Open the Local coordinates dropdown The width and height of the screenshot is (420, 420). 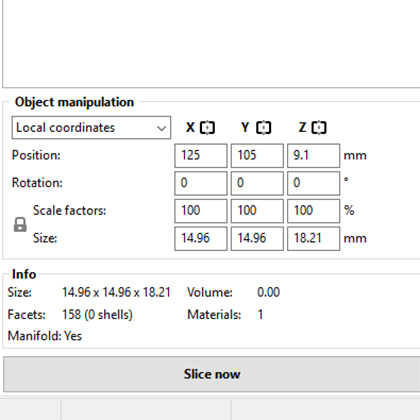click(x=91, y=128)
